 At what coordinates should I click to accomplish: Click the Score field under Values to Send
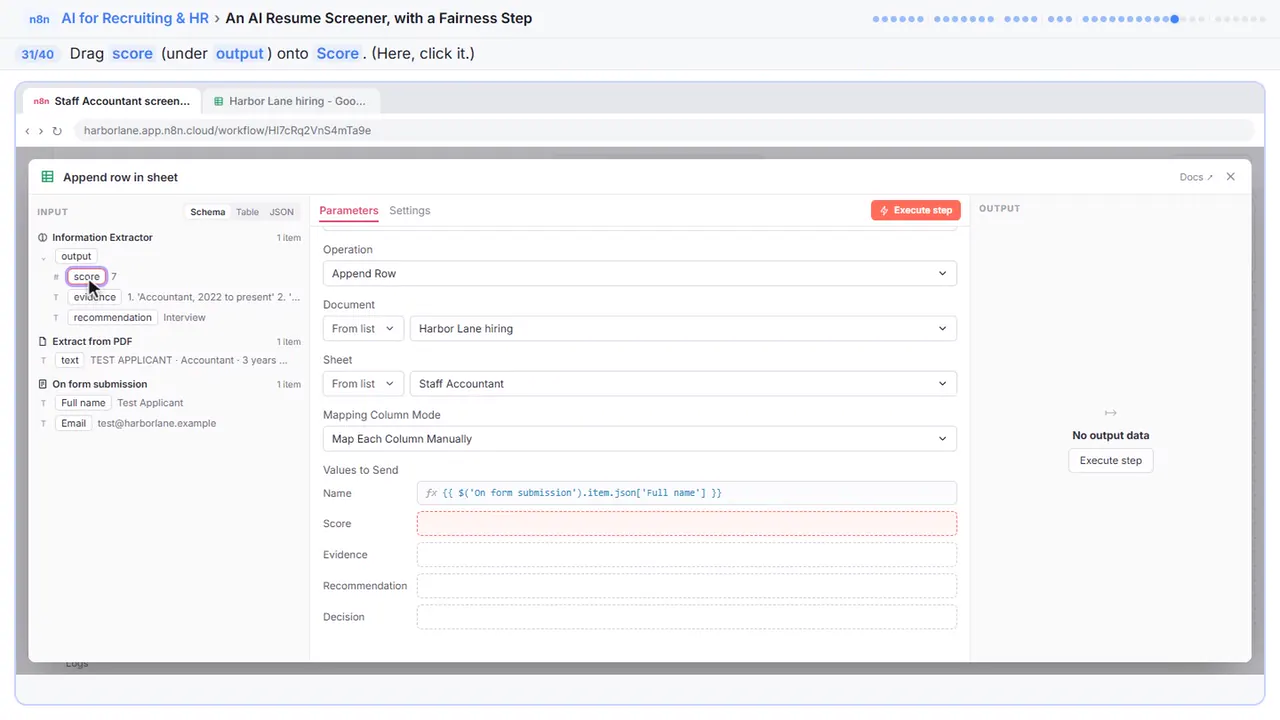coord(687,524)
